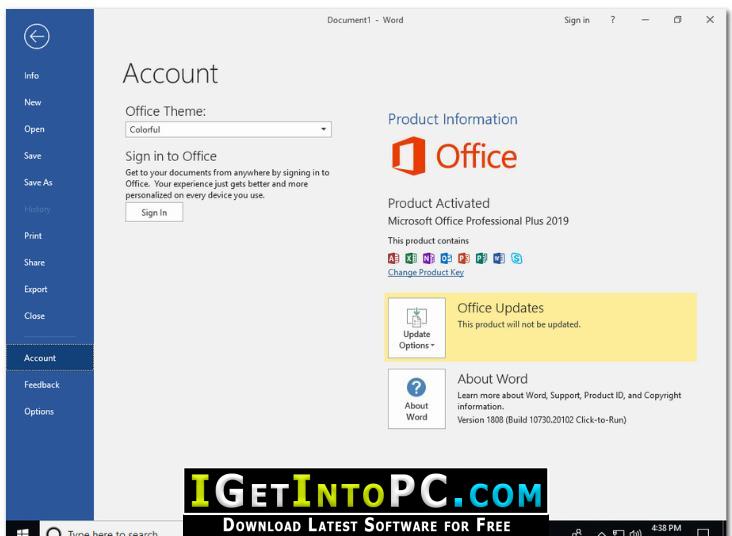
Task: Click the orange Office logo
Action: pyautogui.click(x=454, y=156)
